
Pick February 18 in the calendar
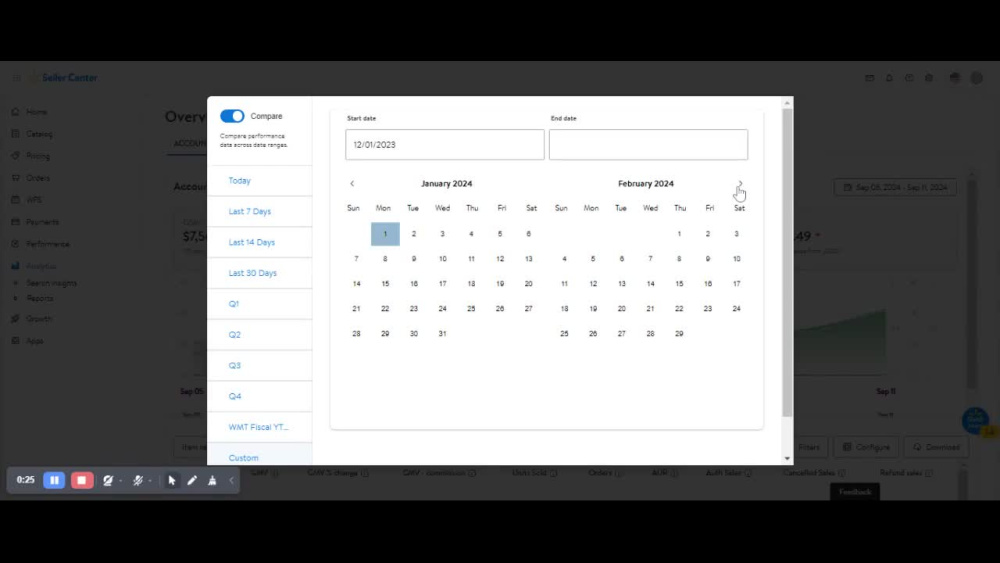coord(564,309)
